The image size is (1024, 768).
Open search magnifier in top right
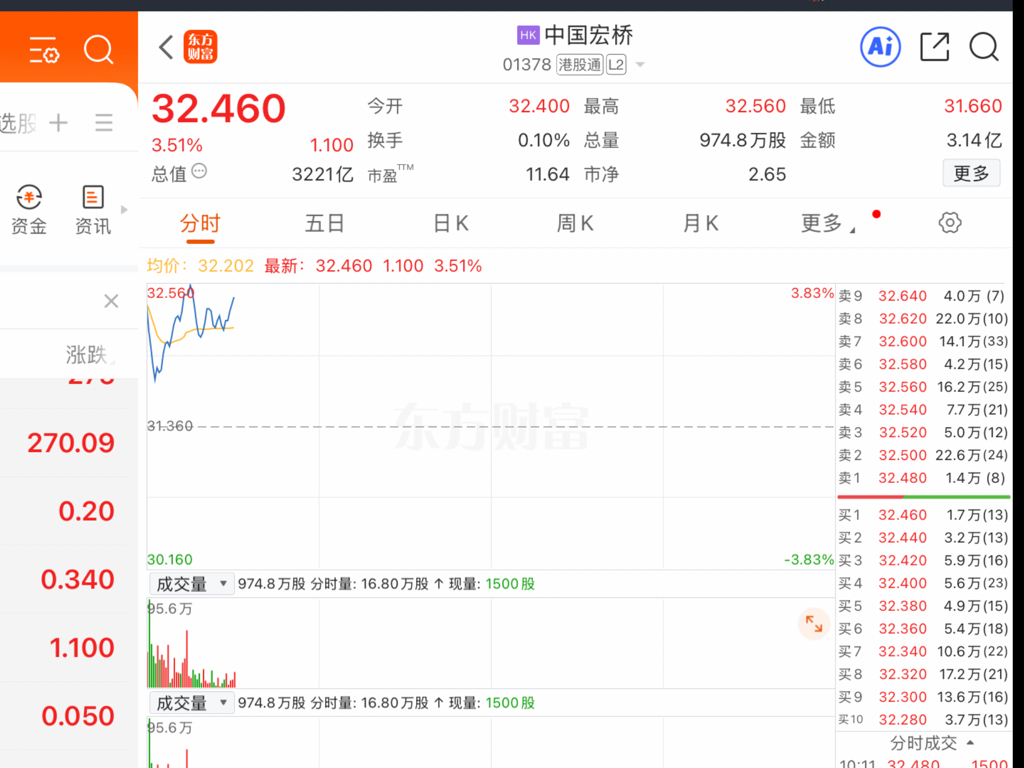point(984,47)
